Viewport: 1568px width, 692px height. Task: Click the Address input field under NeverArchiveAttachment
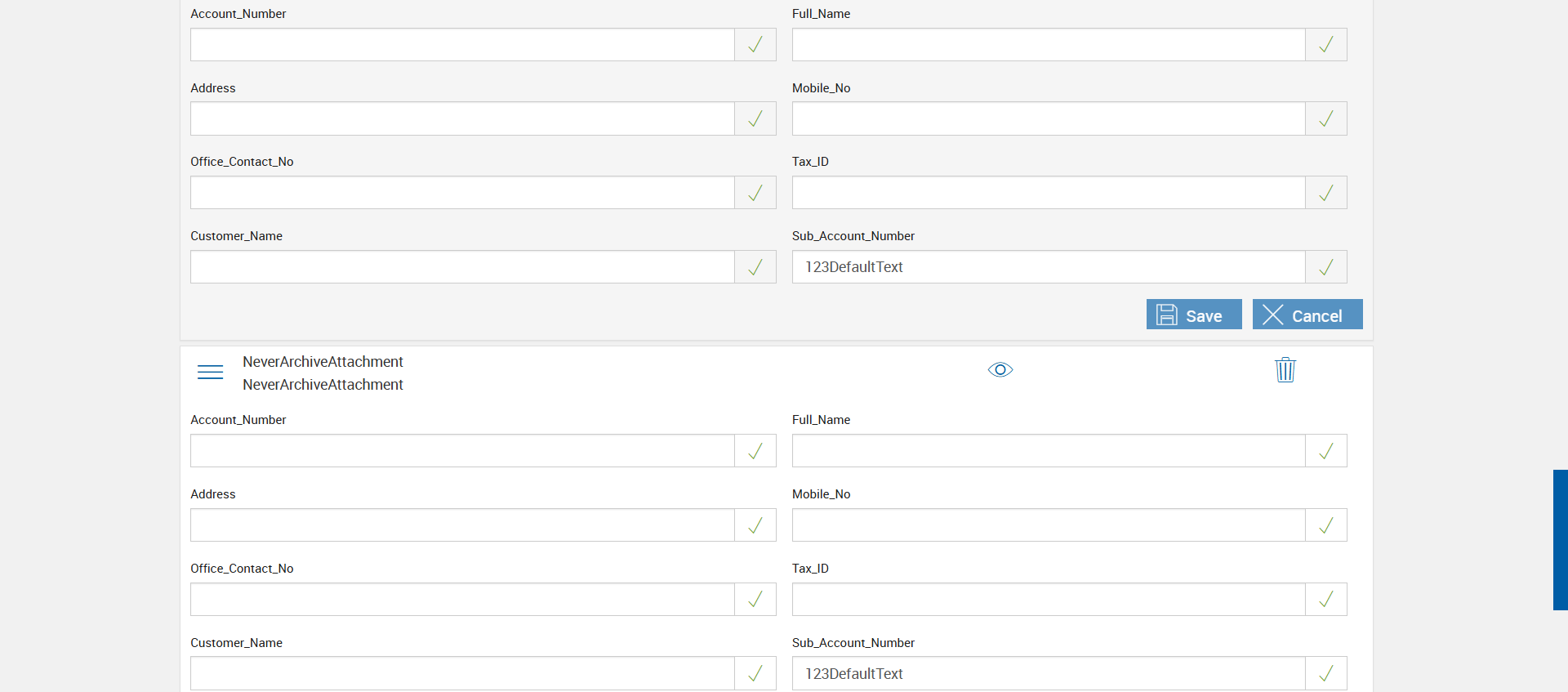coord(462,525)
